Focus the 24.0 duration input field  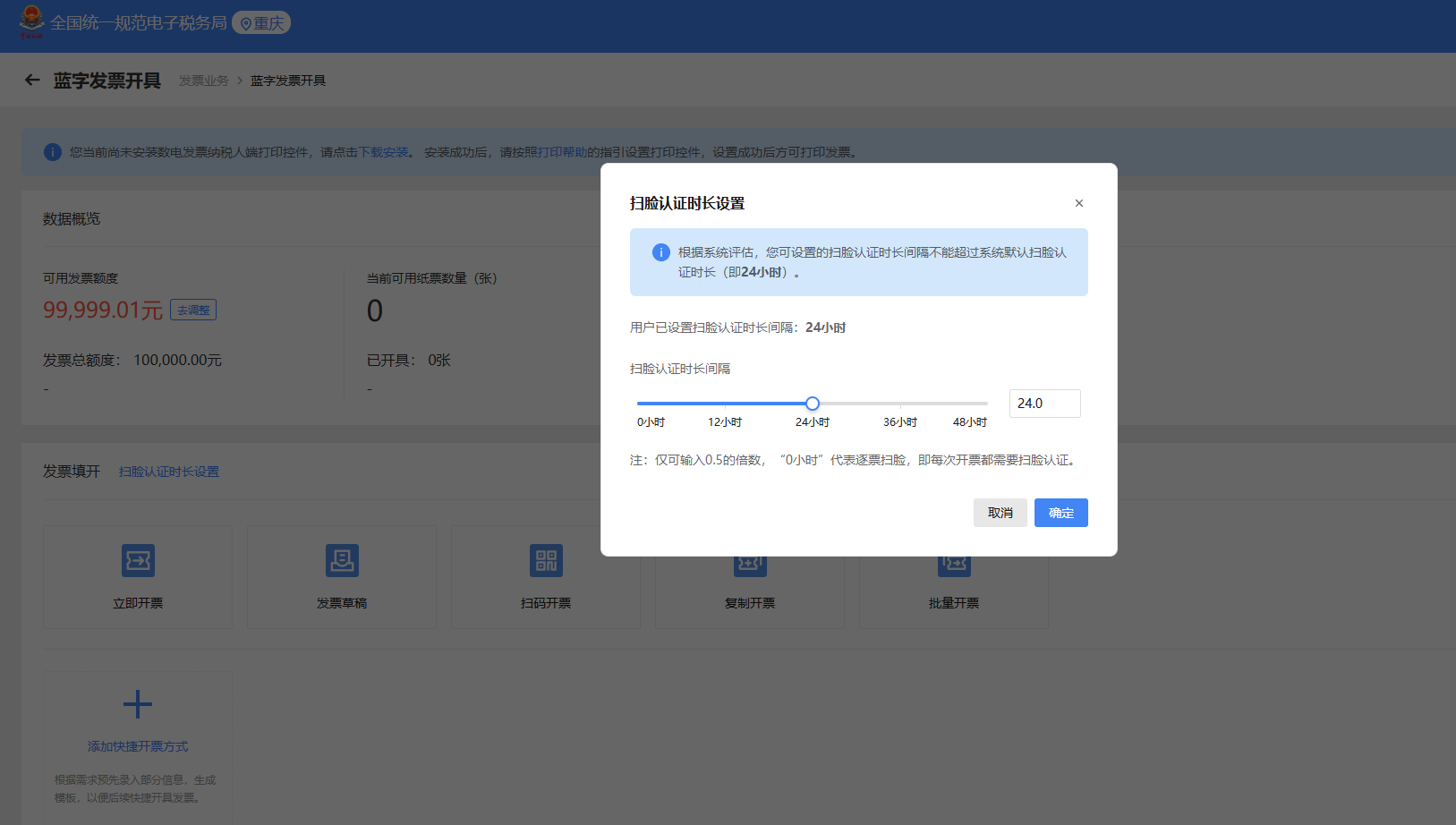[x=1045, y=404]
